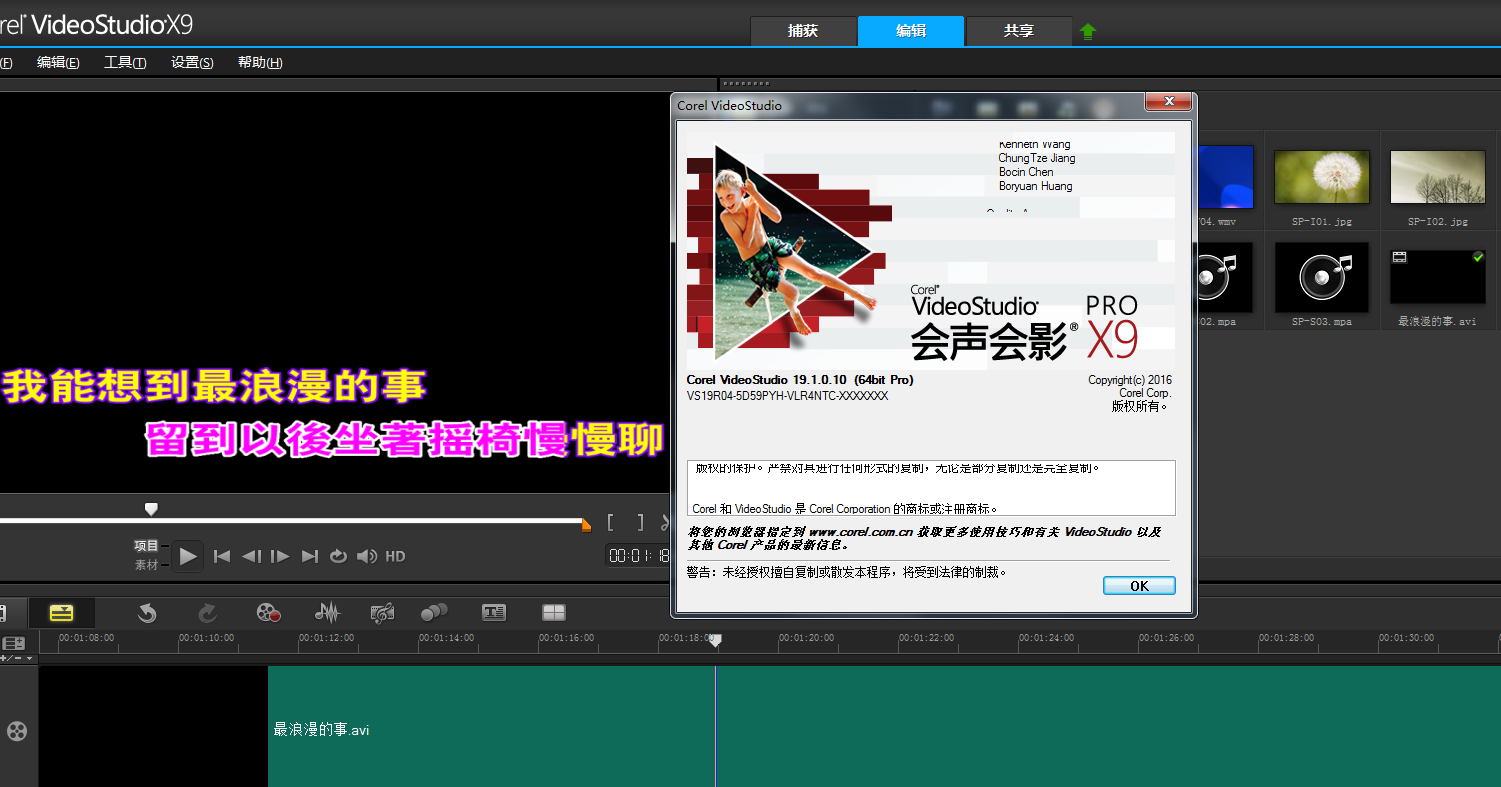Screen dimensions: 1501x787
Task: Expand the +/- track visibility dropdown arrow
Action: [30, 658]
